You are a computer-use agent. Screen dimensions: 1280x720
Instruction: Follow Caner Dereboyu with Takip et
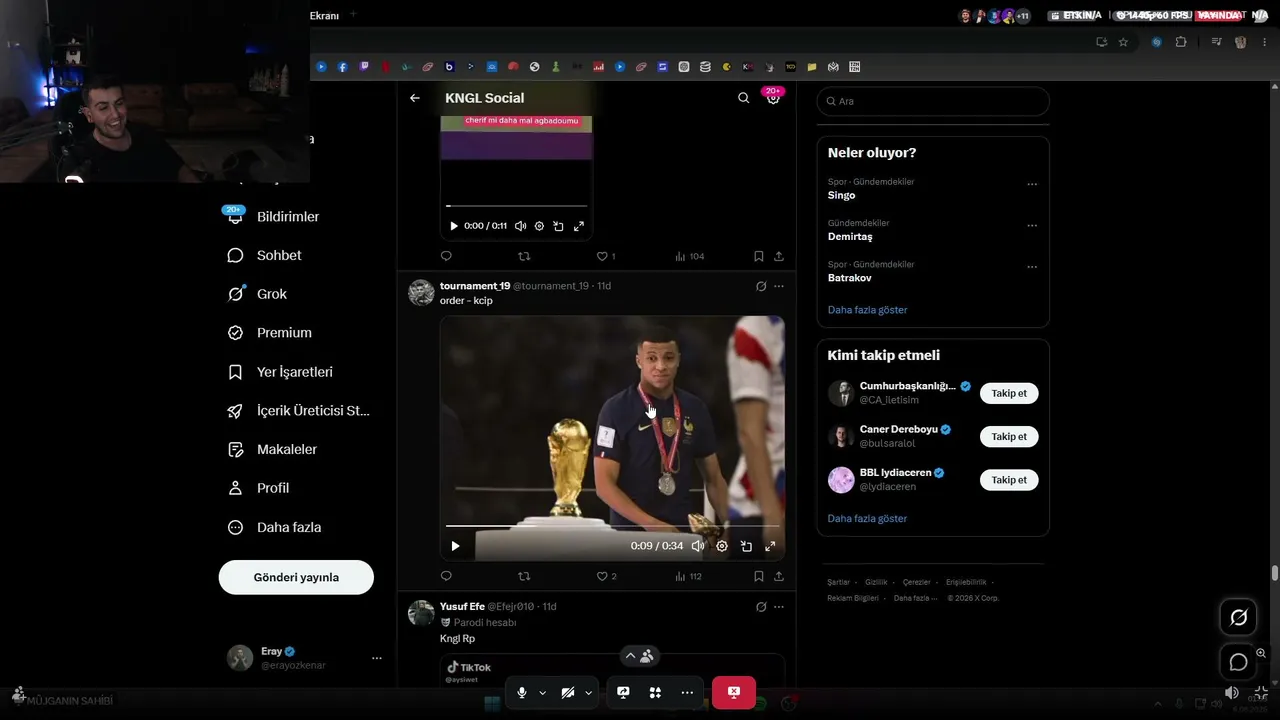coord(1009,436)
